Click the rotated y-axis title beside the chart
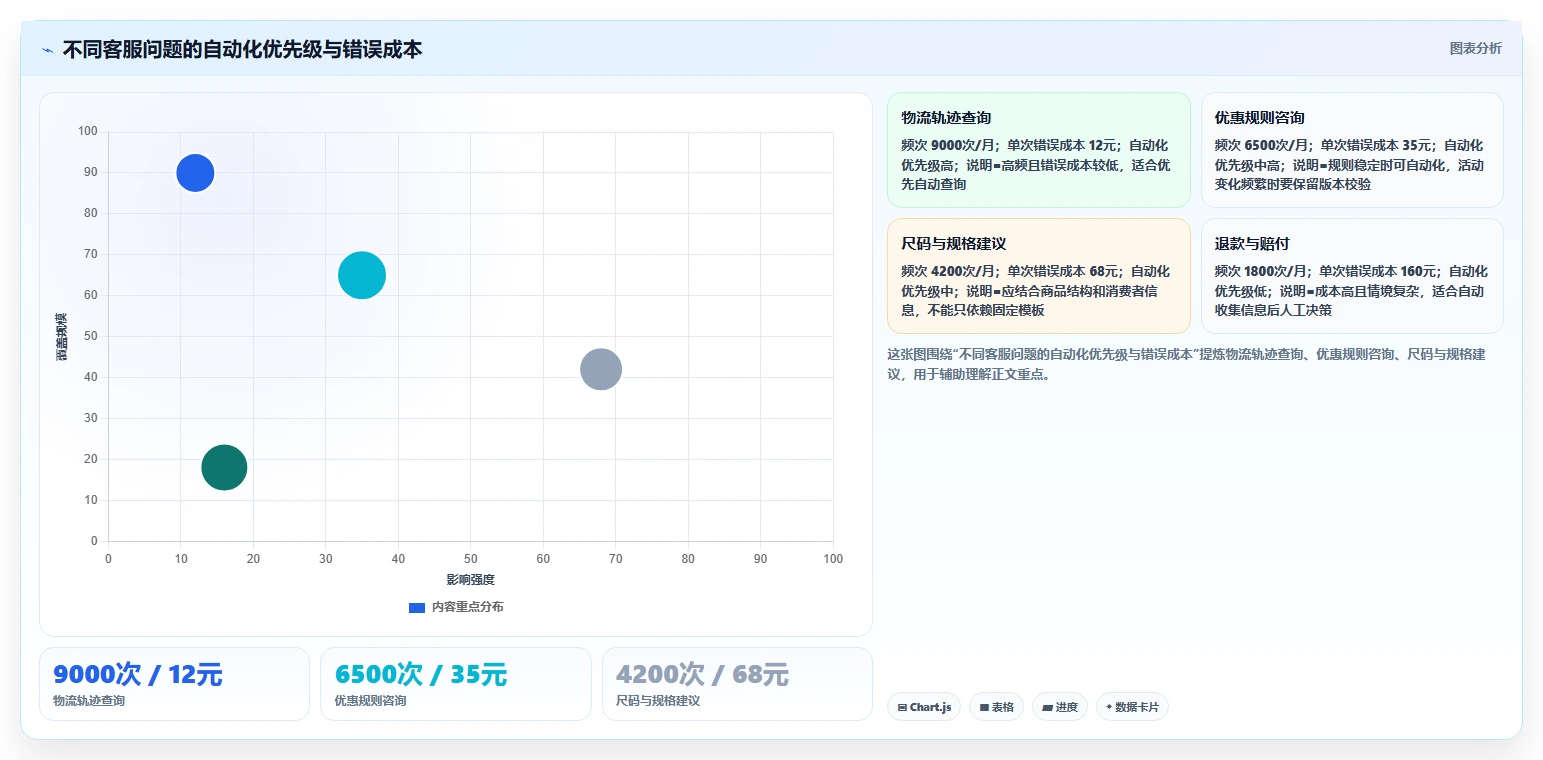 coord(62,337)
